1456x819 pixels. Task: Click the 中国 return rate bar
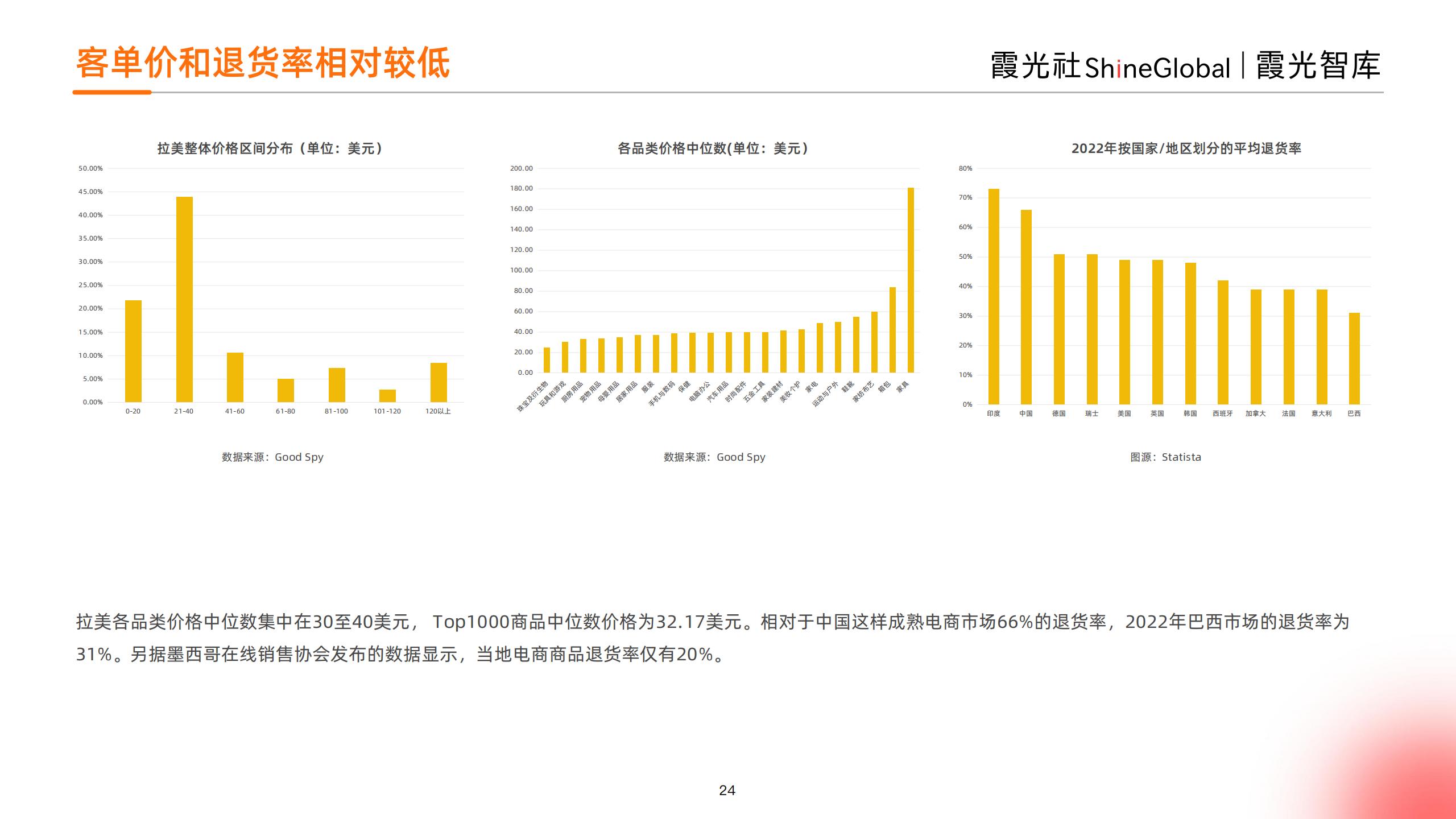pos(1026,307)
